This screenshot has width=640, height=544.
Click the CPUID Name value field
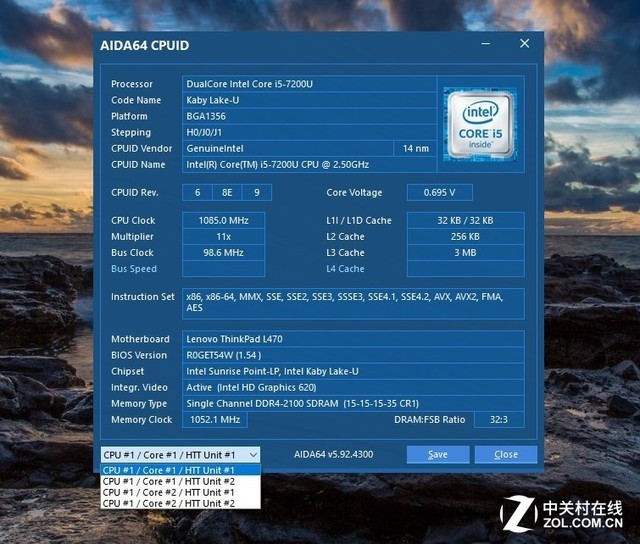point(309,164)
